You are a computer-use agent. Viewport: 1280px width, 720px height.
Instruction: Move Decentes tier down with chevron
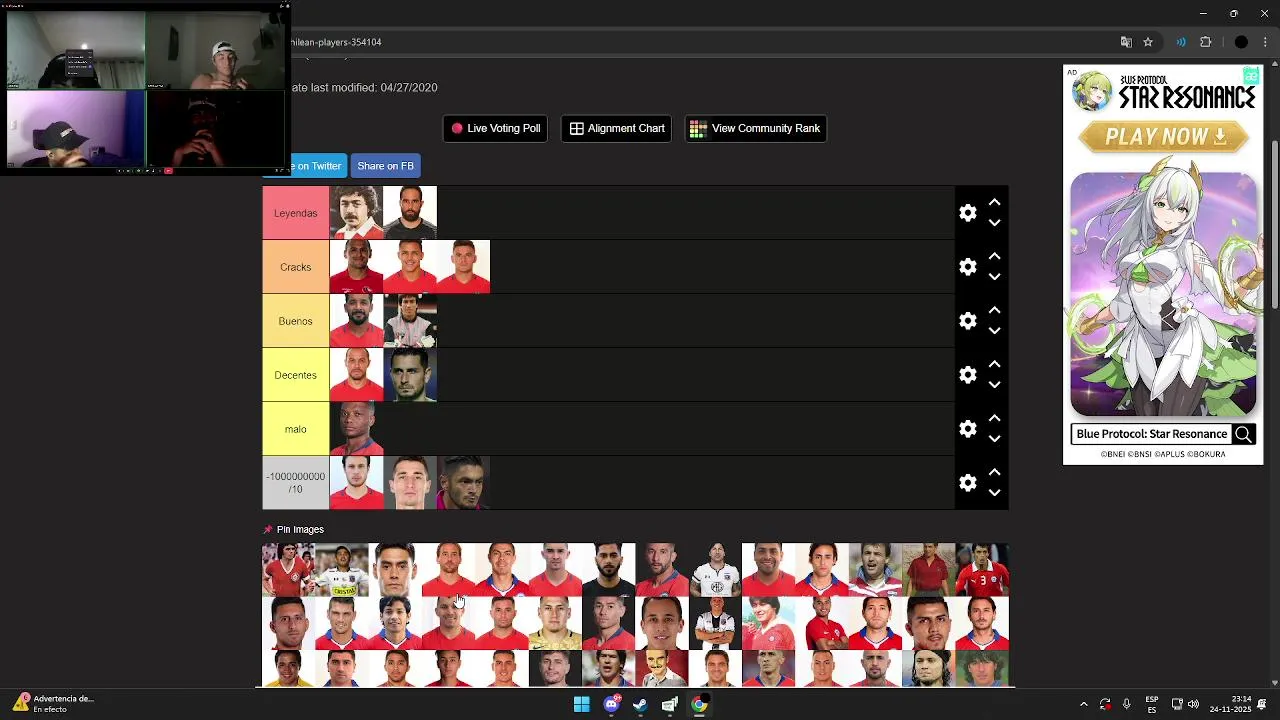point(994,385)
